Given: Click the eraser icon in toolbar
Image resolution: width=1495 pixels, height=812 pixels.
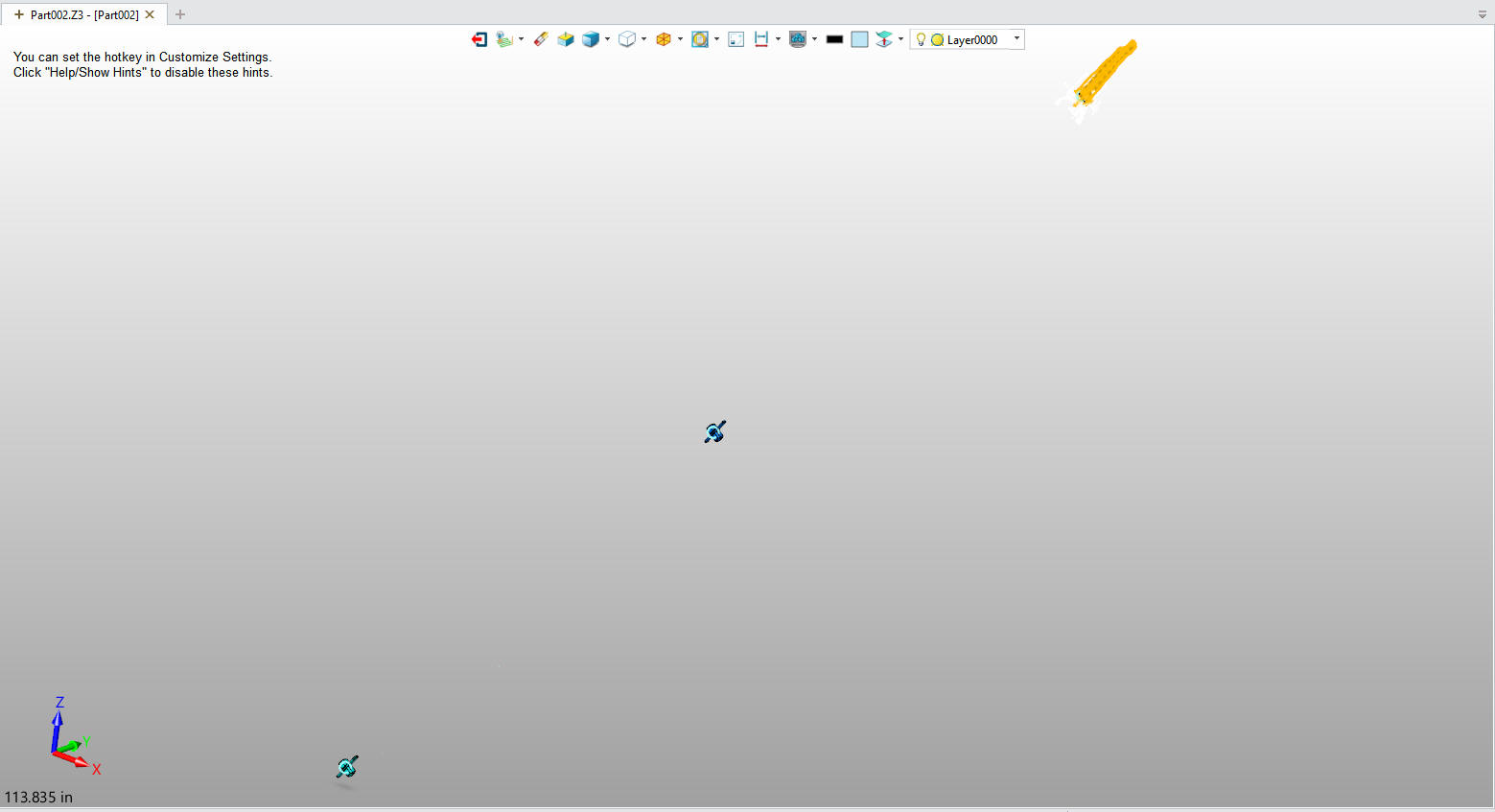Looking at the screenshot, I should [541, 39].
